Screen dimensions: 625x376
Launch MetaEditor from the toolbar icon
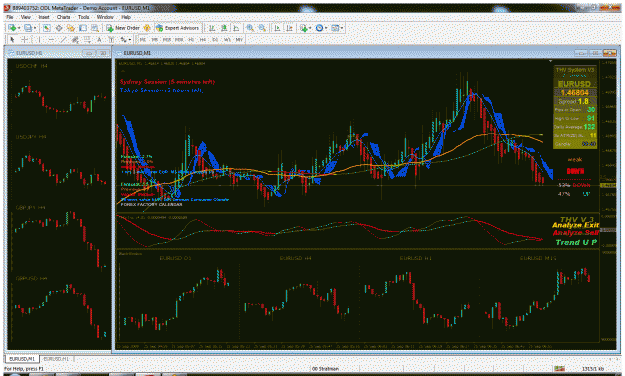[x=147, y=28]
